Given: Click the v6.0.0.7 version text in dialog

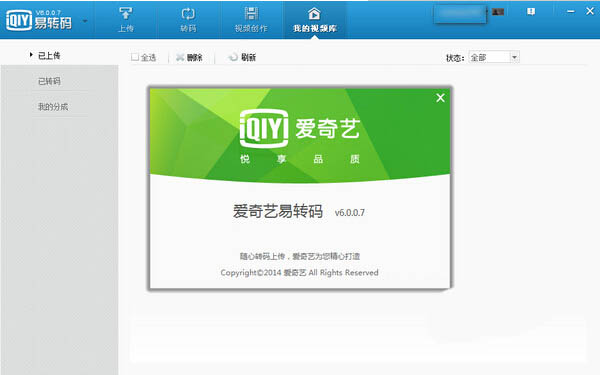Looking at the screenshot, I should (350, 213).
